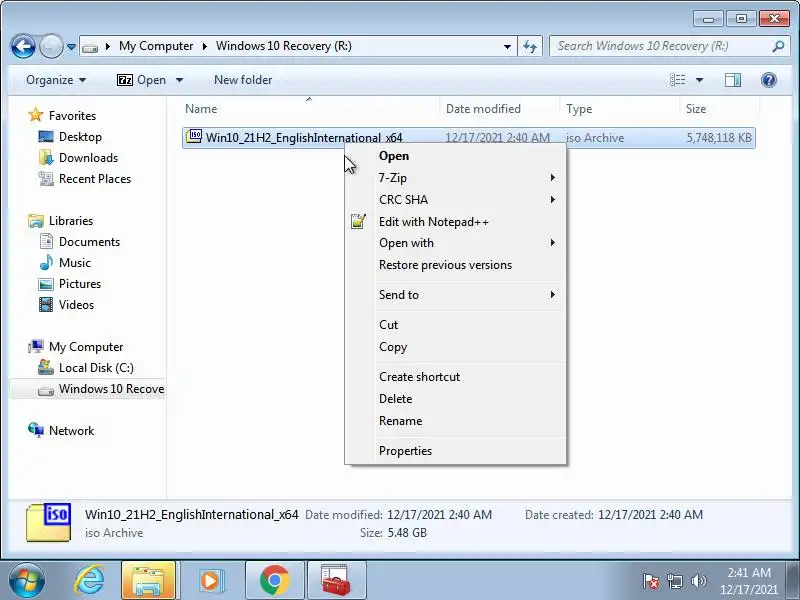This screenshot has width=800, height=600.
Task: Click the red toolbox taskbar icon
Action: (x=336, y=581)
